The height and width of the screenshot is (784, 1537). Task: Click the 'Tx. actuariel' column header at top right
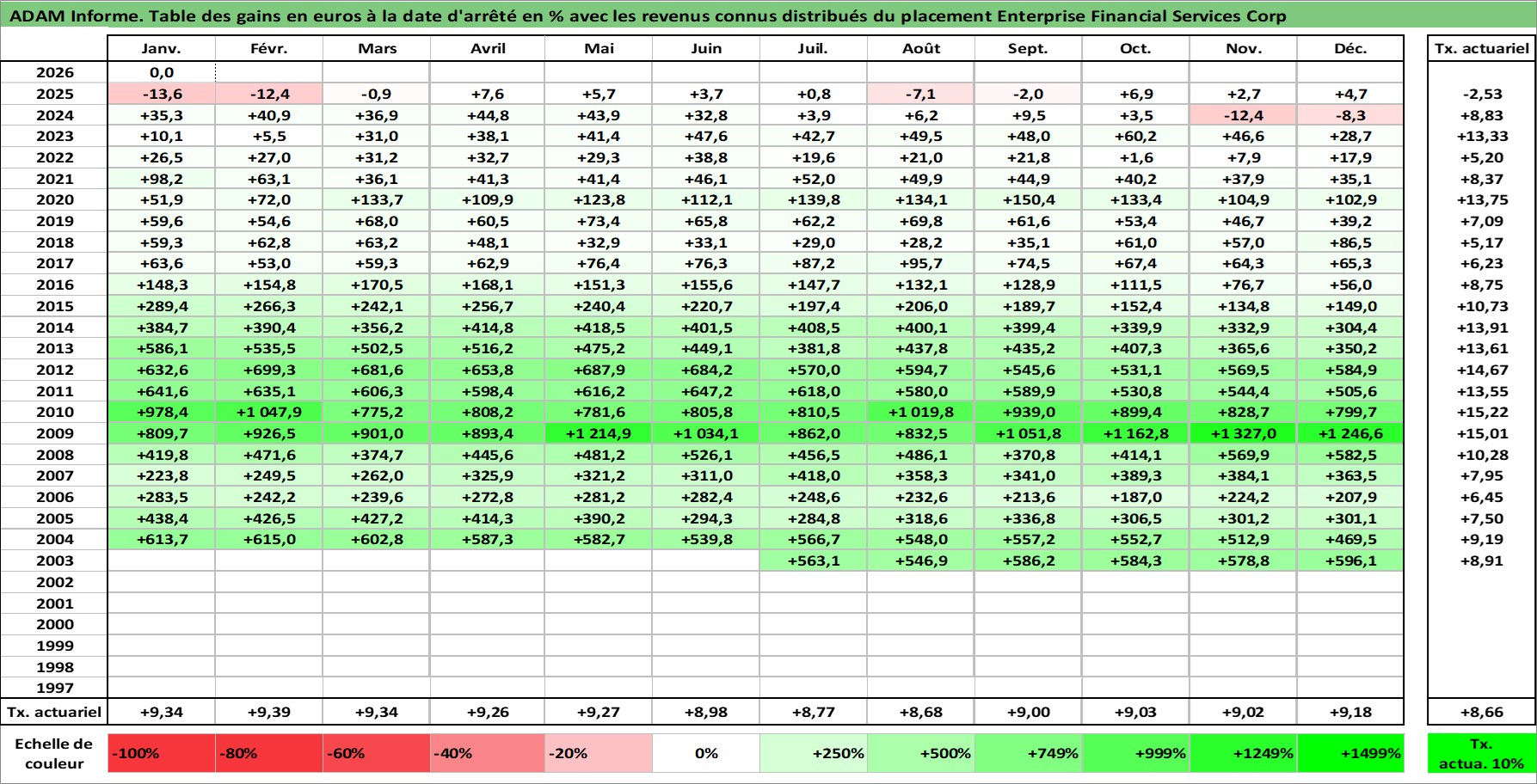(x=1481, y=49)
